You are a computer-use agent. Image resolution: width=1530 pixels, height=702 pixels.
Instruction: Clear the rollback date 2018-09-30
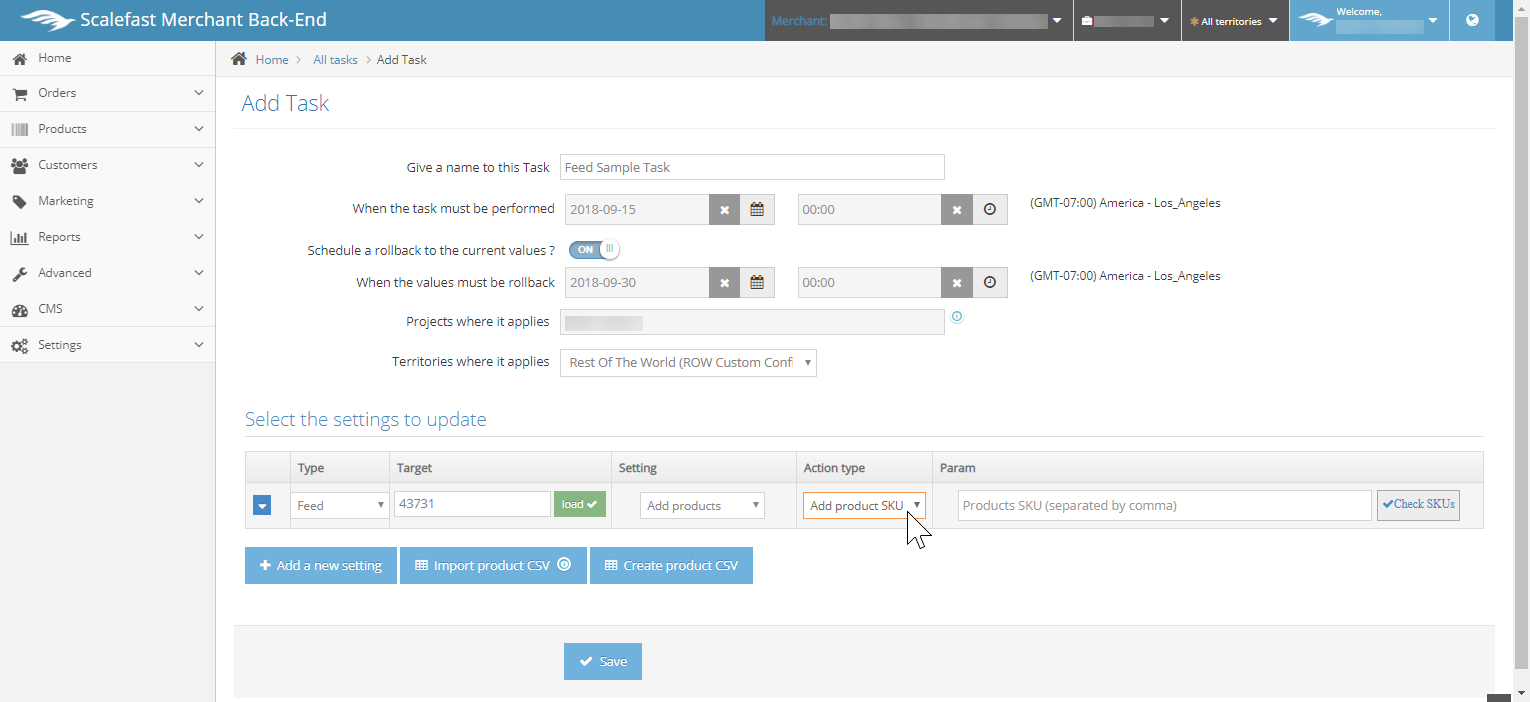724,283
